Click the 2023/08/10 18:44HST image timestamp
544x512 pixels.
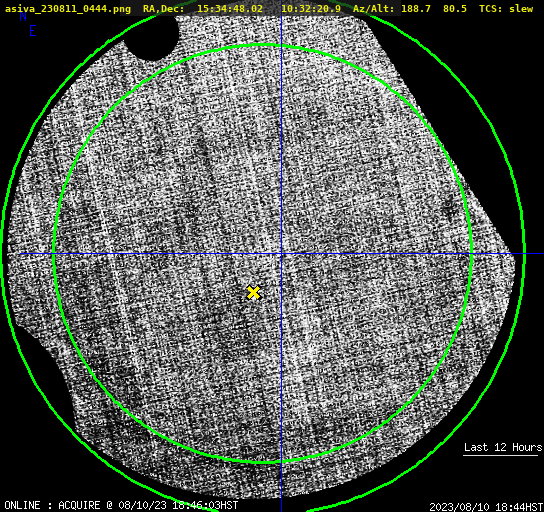(x=486, y=506)
